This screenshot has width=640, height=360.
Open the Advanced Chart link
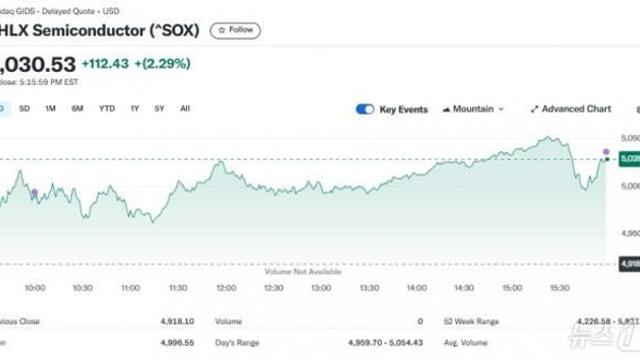(571, 109)
